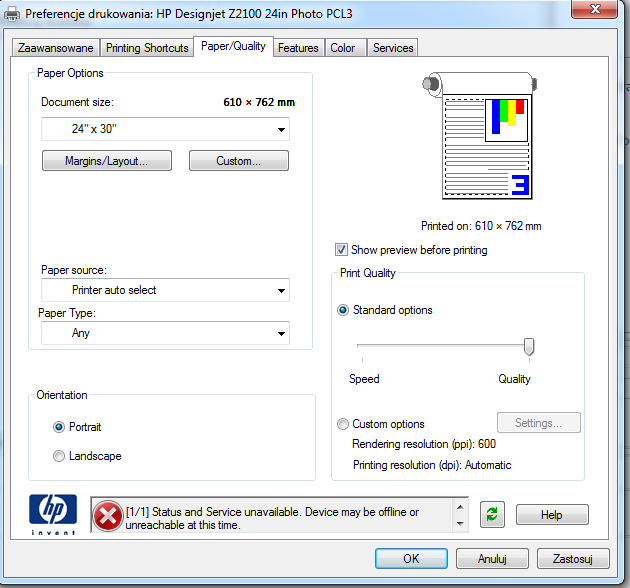Click the '610 × 762 mm' document size text
The width and height of the screenshot is (630, 588).
pyautogui.click(x=259, y=102)
